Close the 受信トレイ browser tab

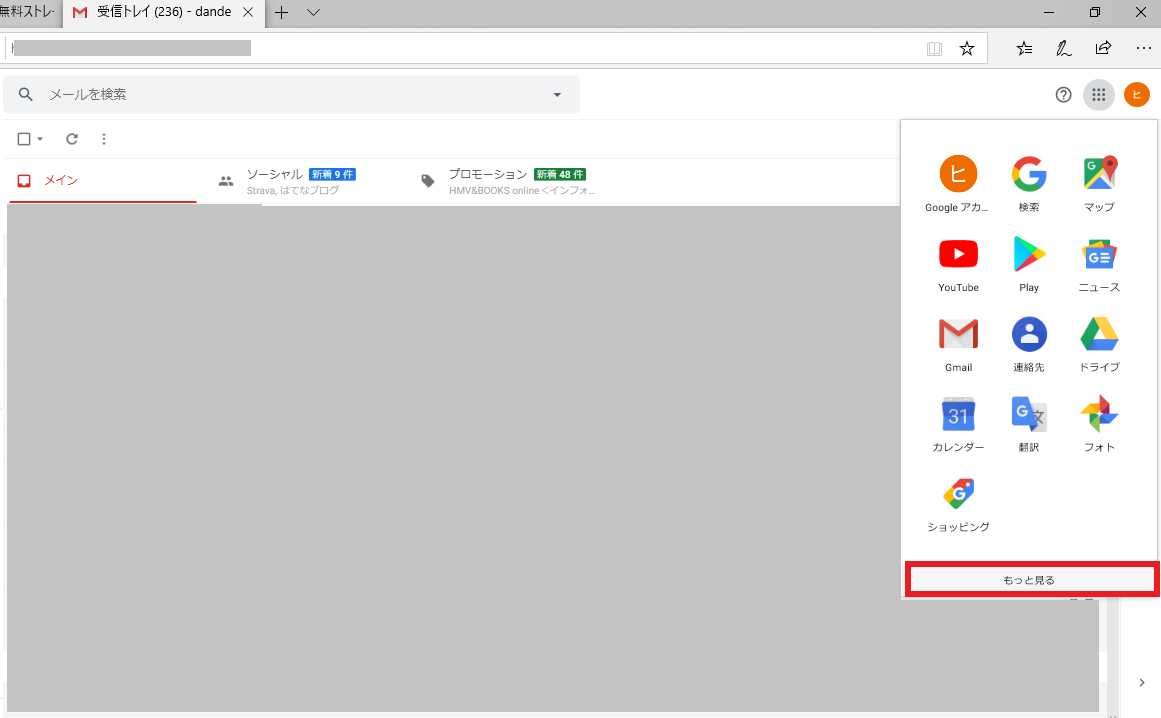(x=248, y=13)
